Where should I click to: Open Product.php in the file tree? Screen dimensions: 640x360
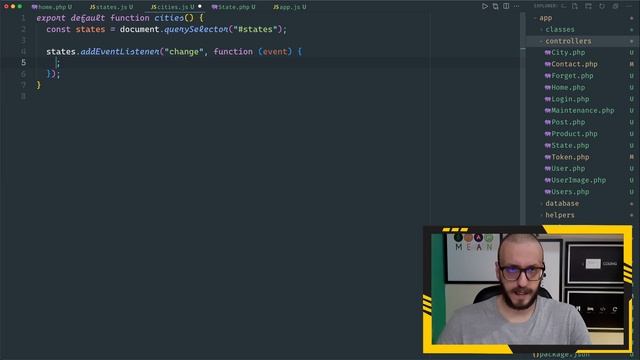point(574,133)
